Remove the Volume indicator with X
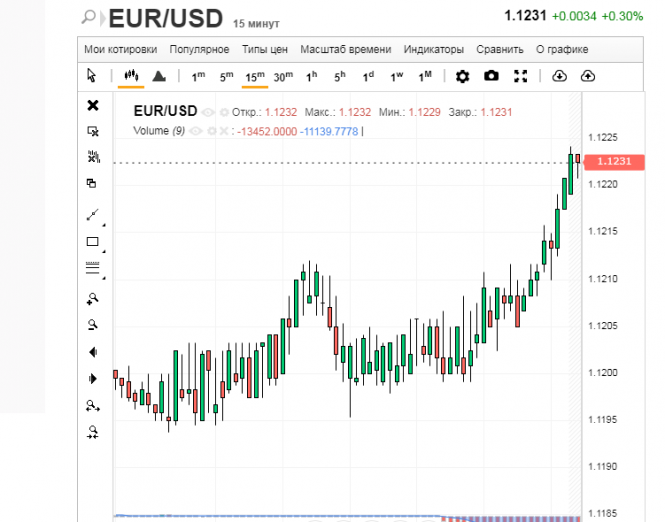 click(x=224, y=131)
